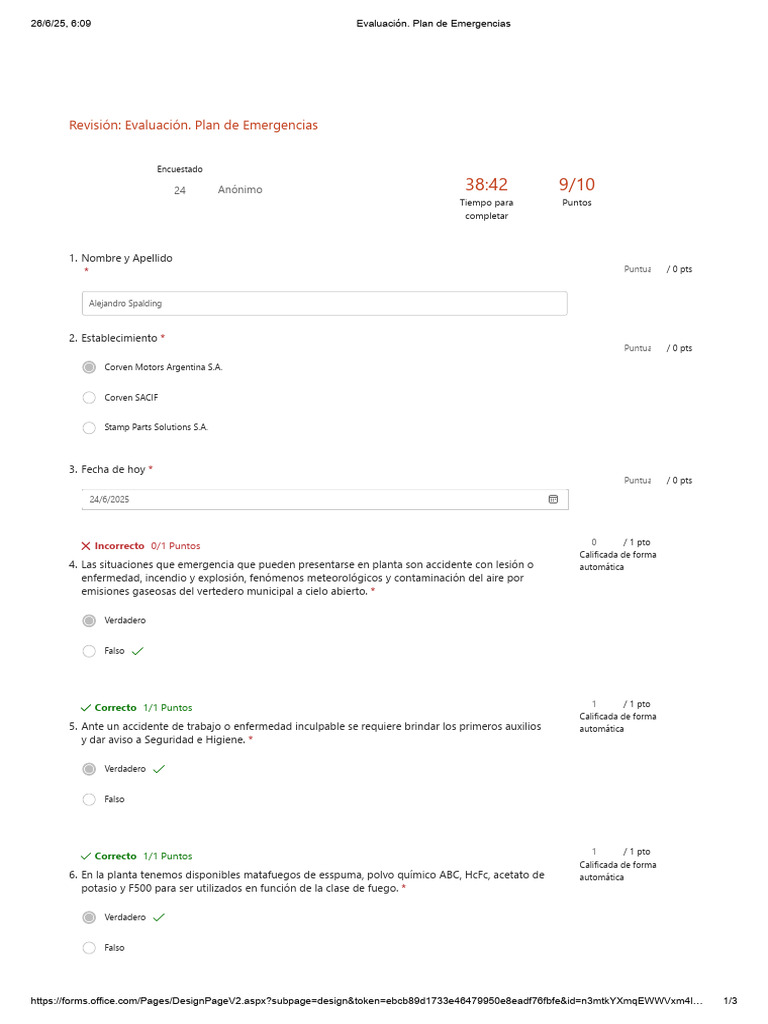Click the Revisión: Evaluación. Plan de Emergencias heading
Image resolution: width=768 pixels, height=1024 pixels.
[x=193, y=125]
